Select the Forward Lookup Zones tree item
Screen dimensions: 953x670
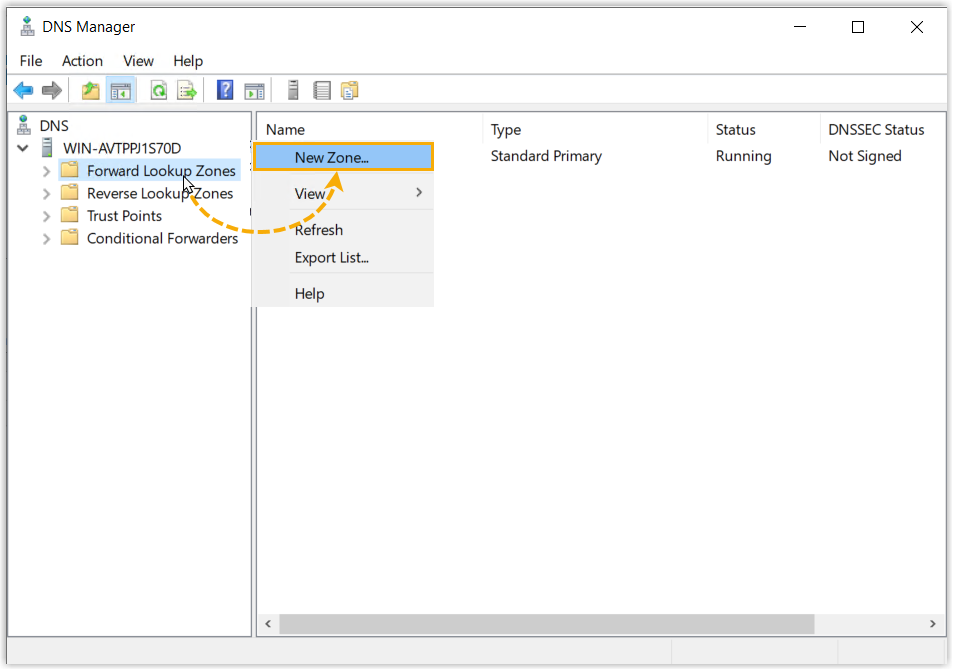point(160,171)
